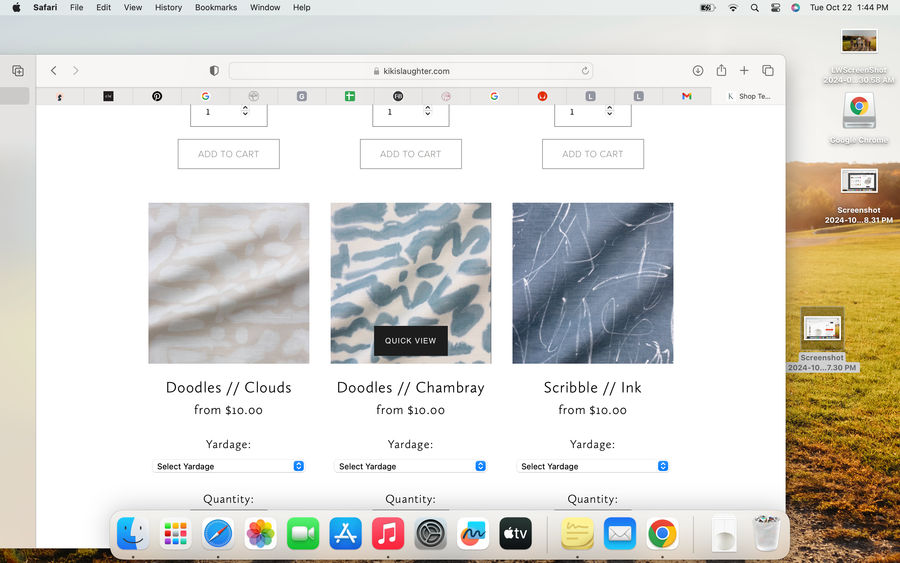Click the leftmost Add to Cart button
The height and width of the screenshot is (563, 900).
tap(228, 154)
